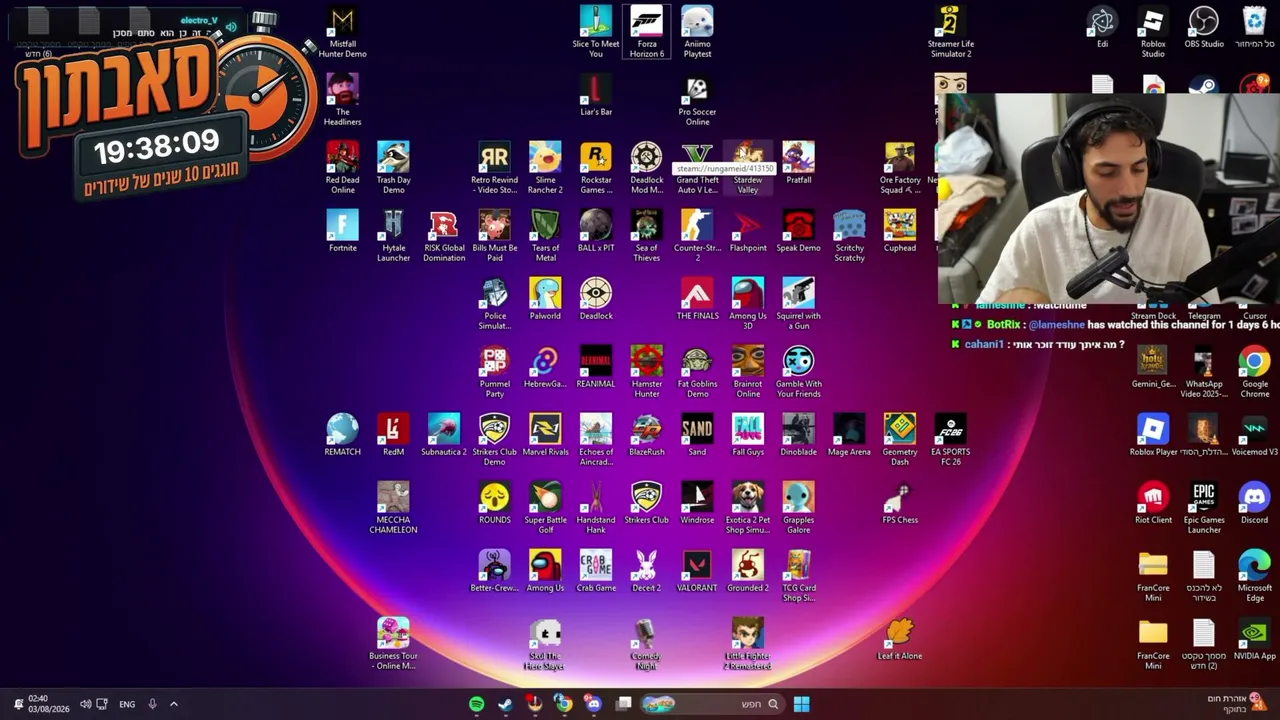Viewport: 1280px width, 720px height.
Task: Open the Liar's Bar shortcut
Action: pyautogui.click(x=596, y=95)
